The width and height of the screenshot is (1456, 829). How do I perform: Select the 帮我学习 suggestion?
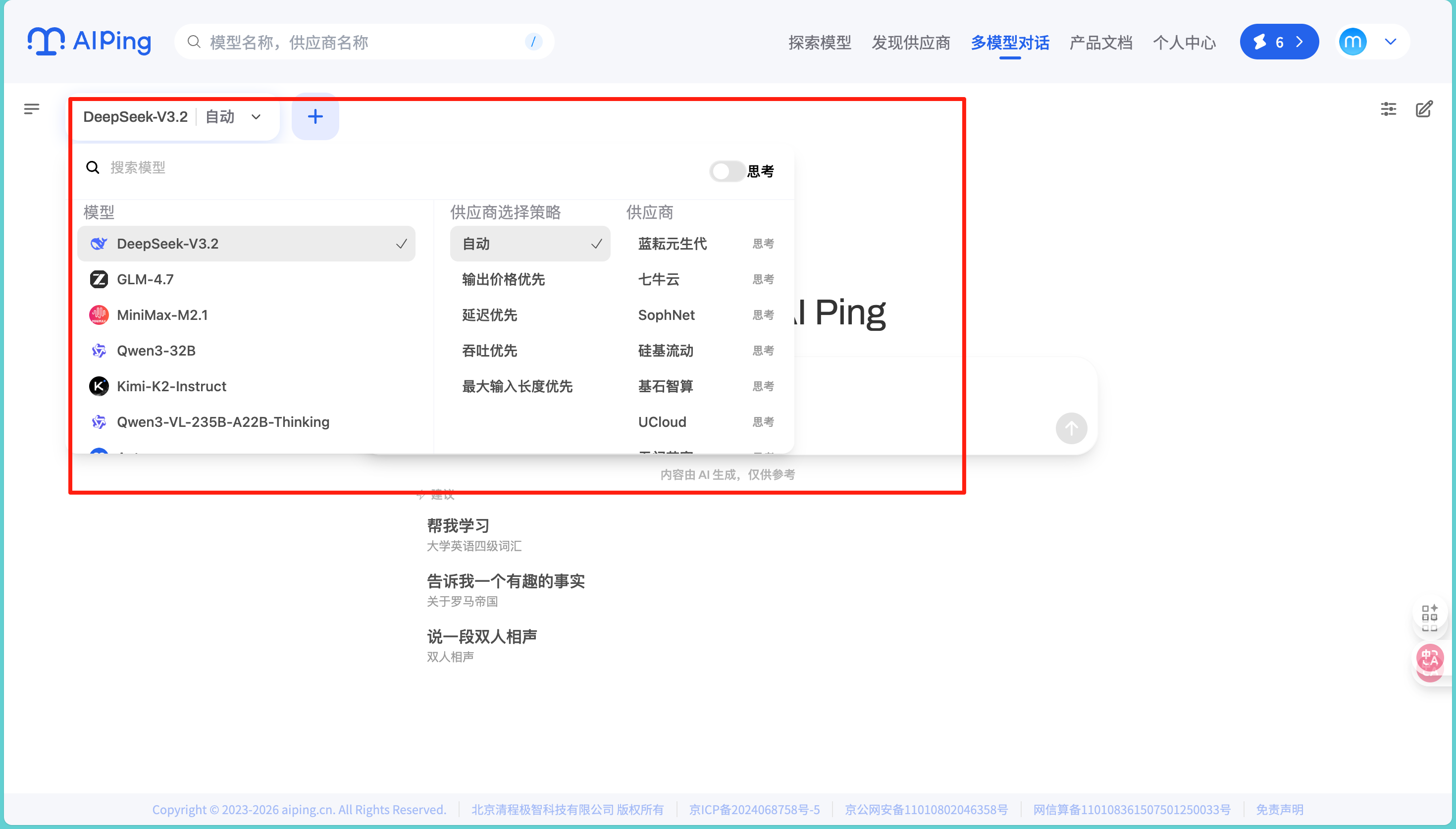tap(458, 525)
